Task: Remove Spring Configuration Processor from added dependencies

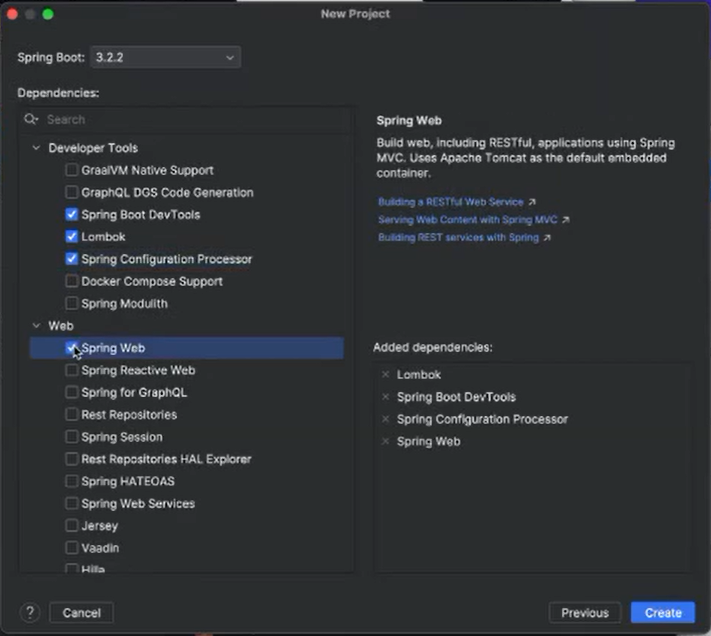Action: pyautogui.click(x=385, y=419)
